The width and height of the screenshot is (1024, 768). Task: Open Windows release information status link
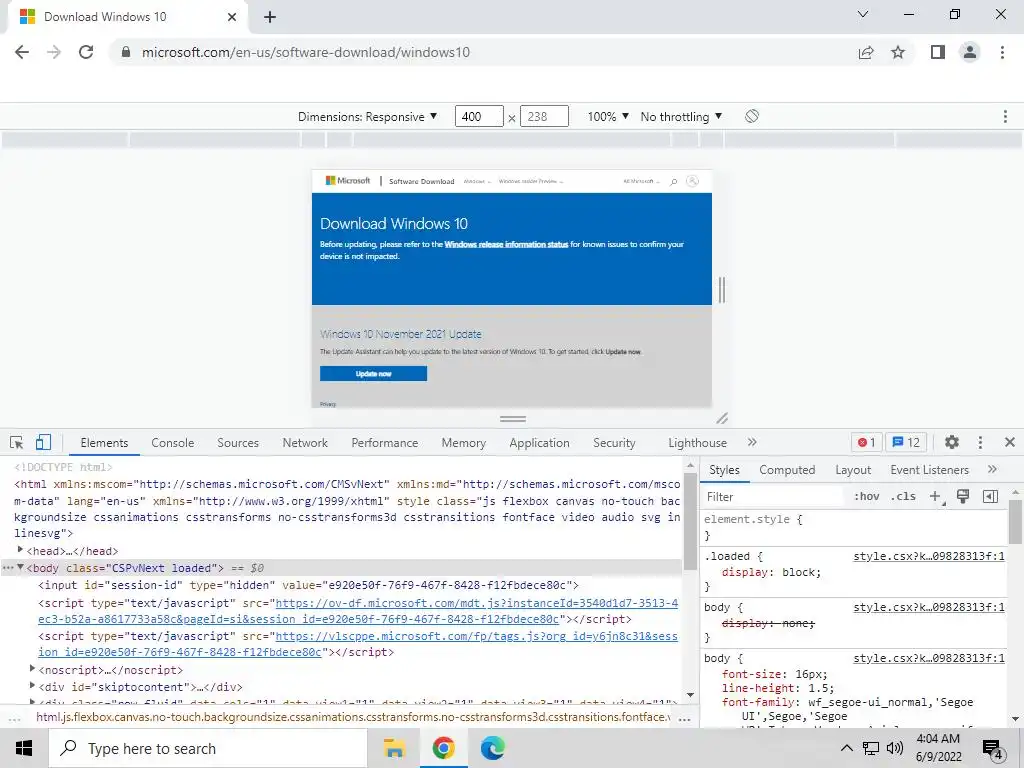pos(506,244)
